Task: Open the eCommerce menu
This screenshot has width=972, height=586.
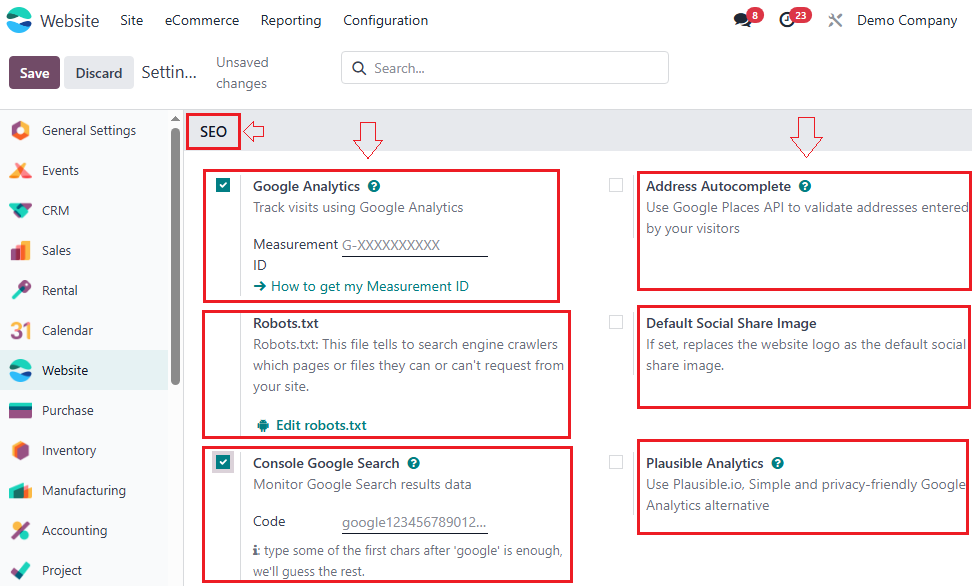Action: coord(201,20)
